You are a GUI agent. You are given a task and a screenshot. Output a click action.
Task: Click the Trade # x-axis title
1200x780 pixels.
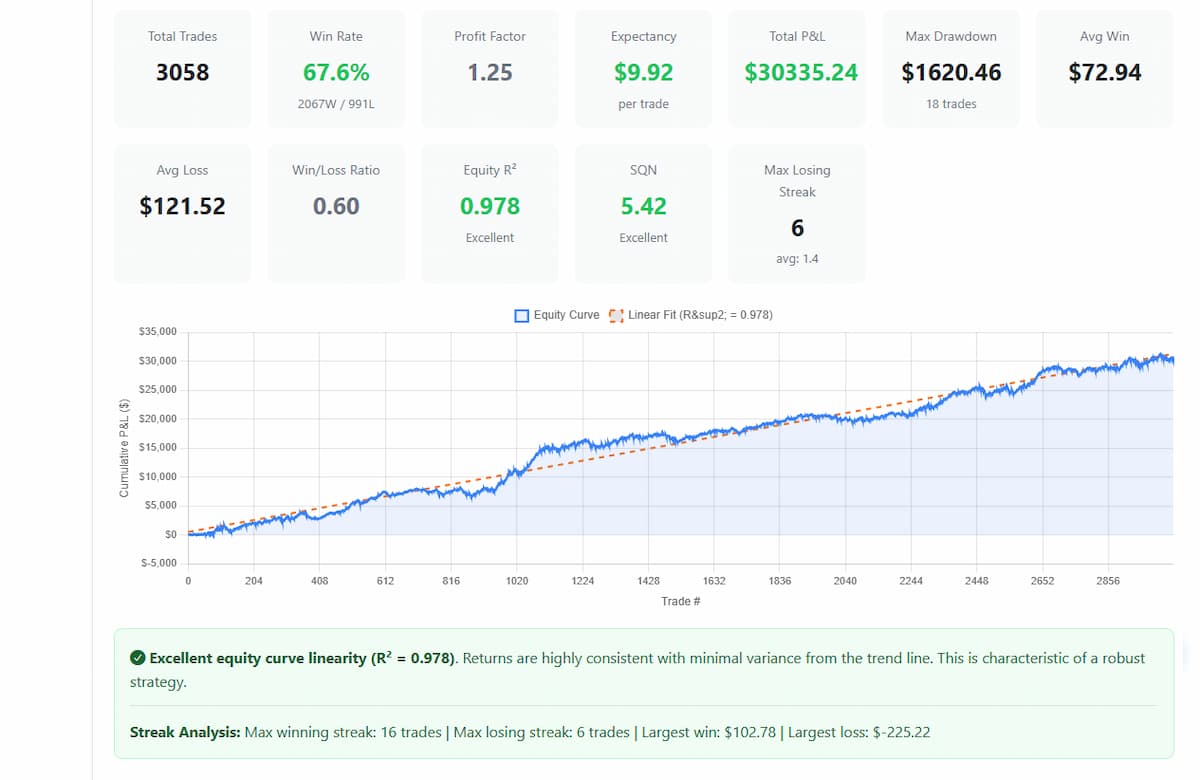click(x=680, y=601)
